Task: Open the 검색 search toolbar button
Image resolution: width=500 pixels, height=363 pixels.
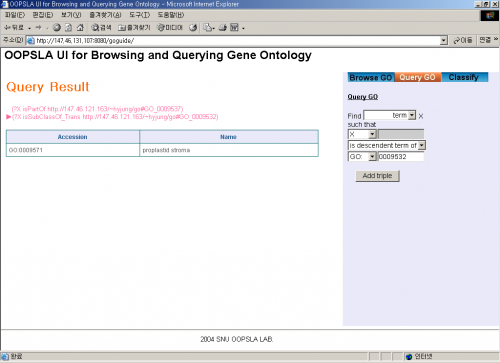Action: pyautogui.click(x=101, y=28)
